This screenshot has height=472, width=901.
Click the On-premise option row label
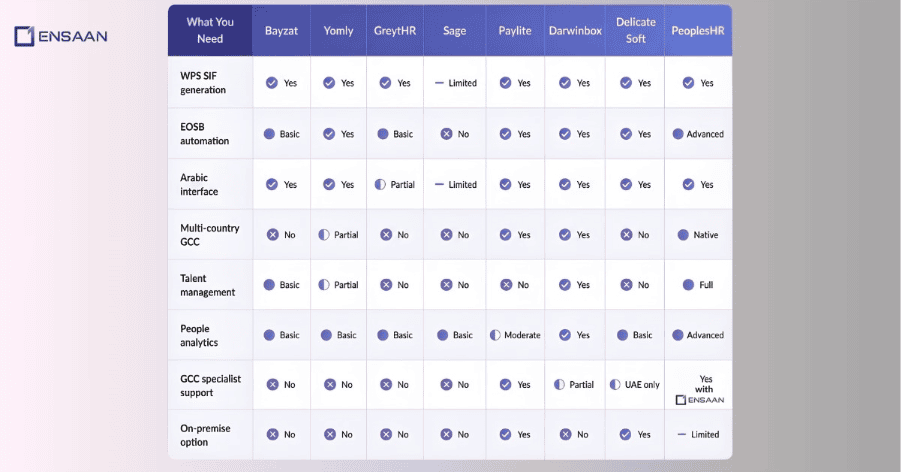(205, 435)
